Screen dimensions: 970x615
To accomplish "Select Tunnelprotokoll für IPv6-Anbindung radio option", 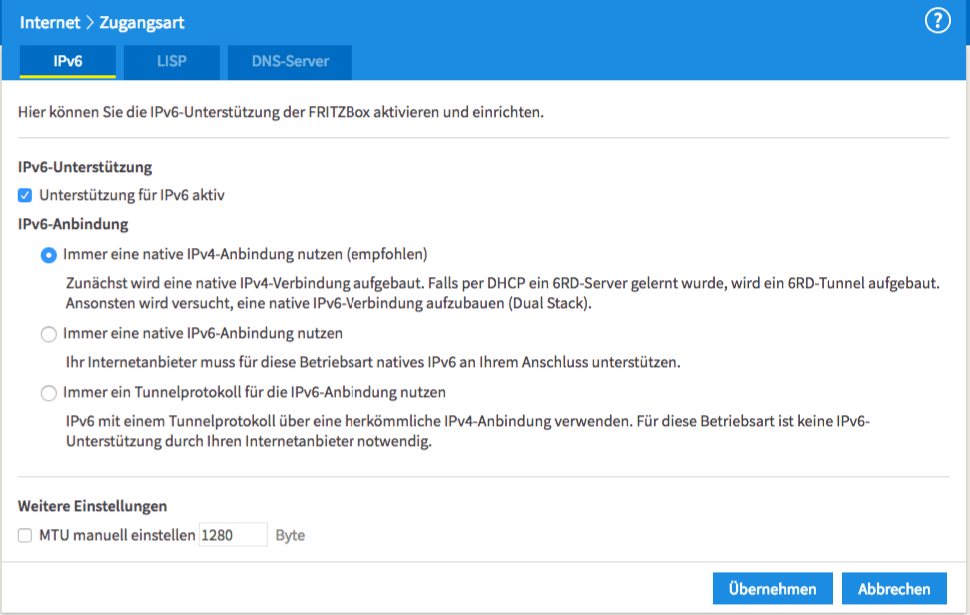I will coord(49,393).
